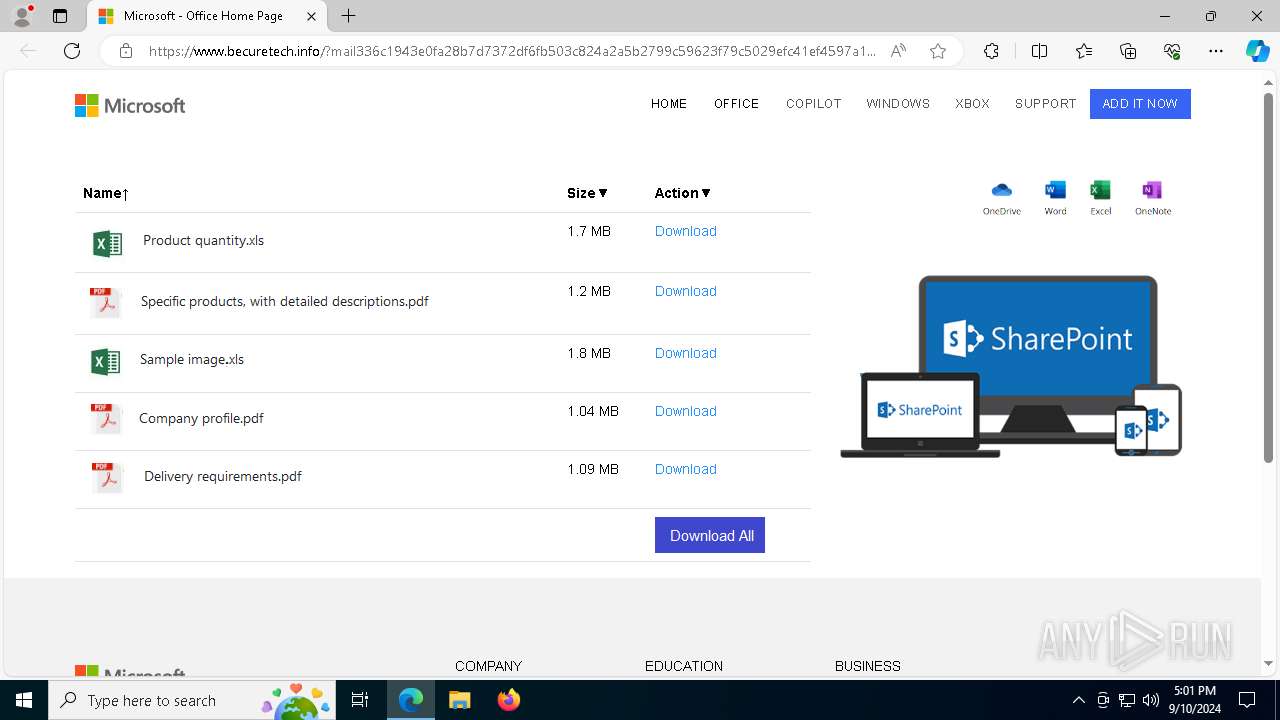Click the ADD IT NOW button

[x=1140, y=104]
